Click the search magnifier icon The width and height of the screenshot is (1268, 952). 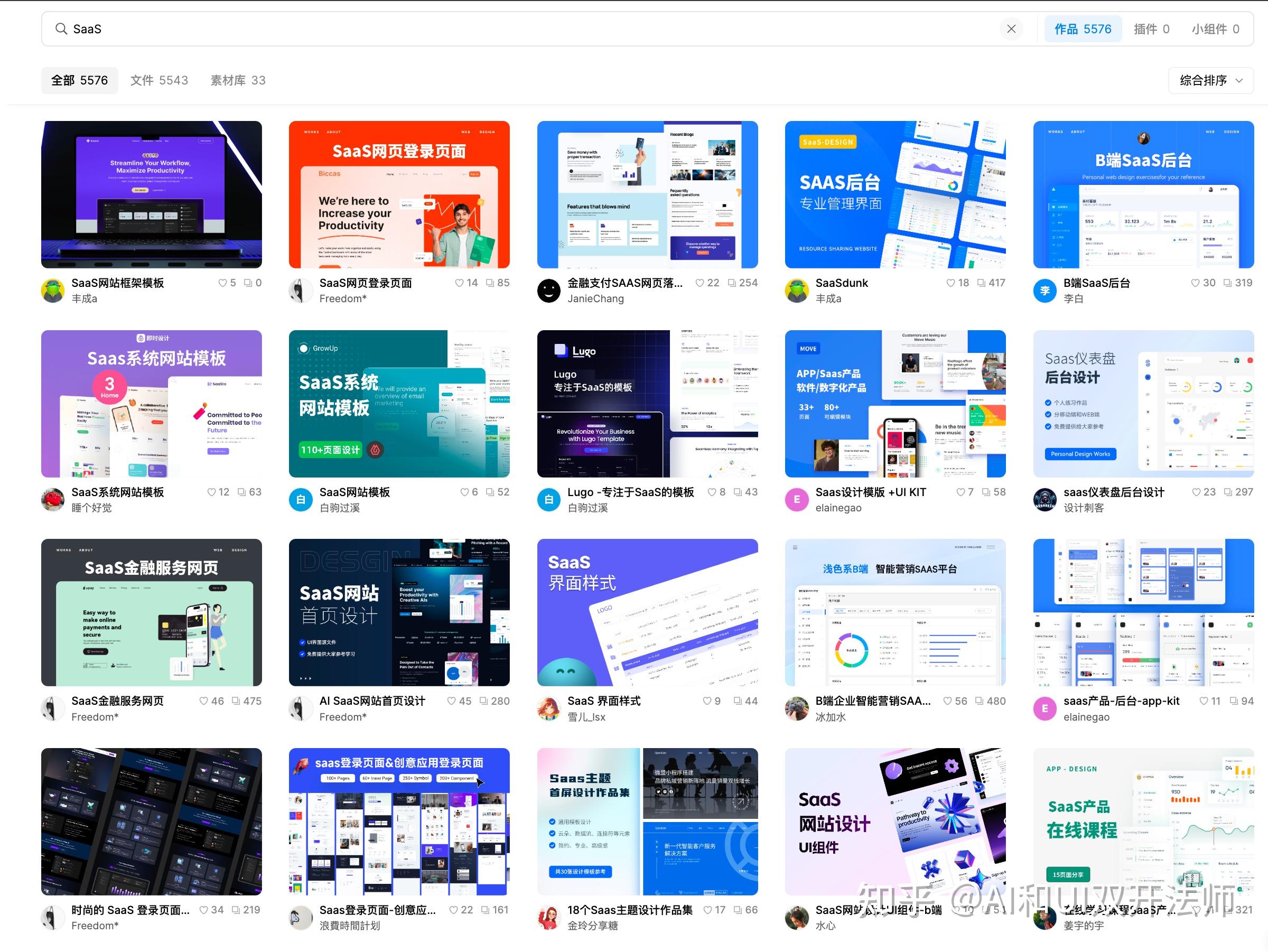point(61,29)
